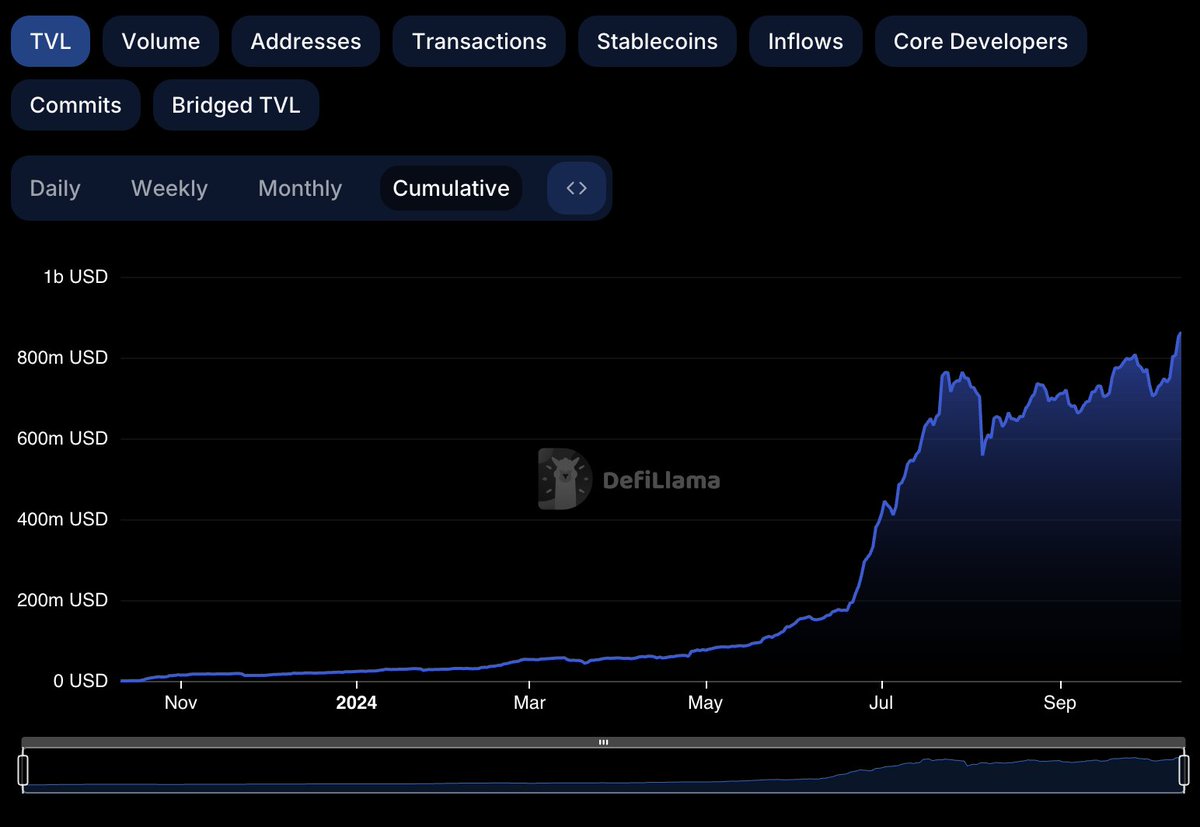Switch to the Volume tab

point(160,41)
